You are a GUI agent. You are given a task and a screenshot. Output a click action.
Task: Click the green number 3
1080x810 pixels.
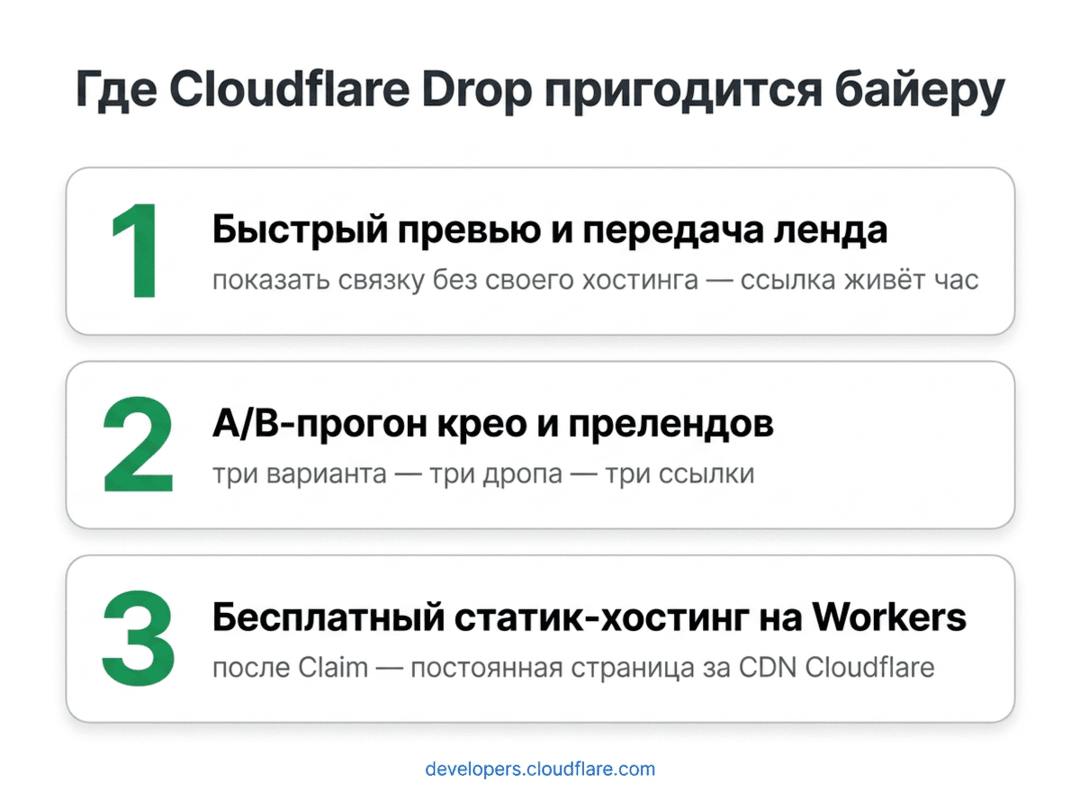(x=138, y=638)
